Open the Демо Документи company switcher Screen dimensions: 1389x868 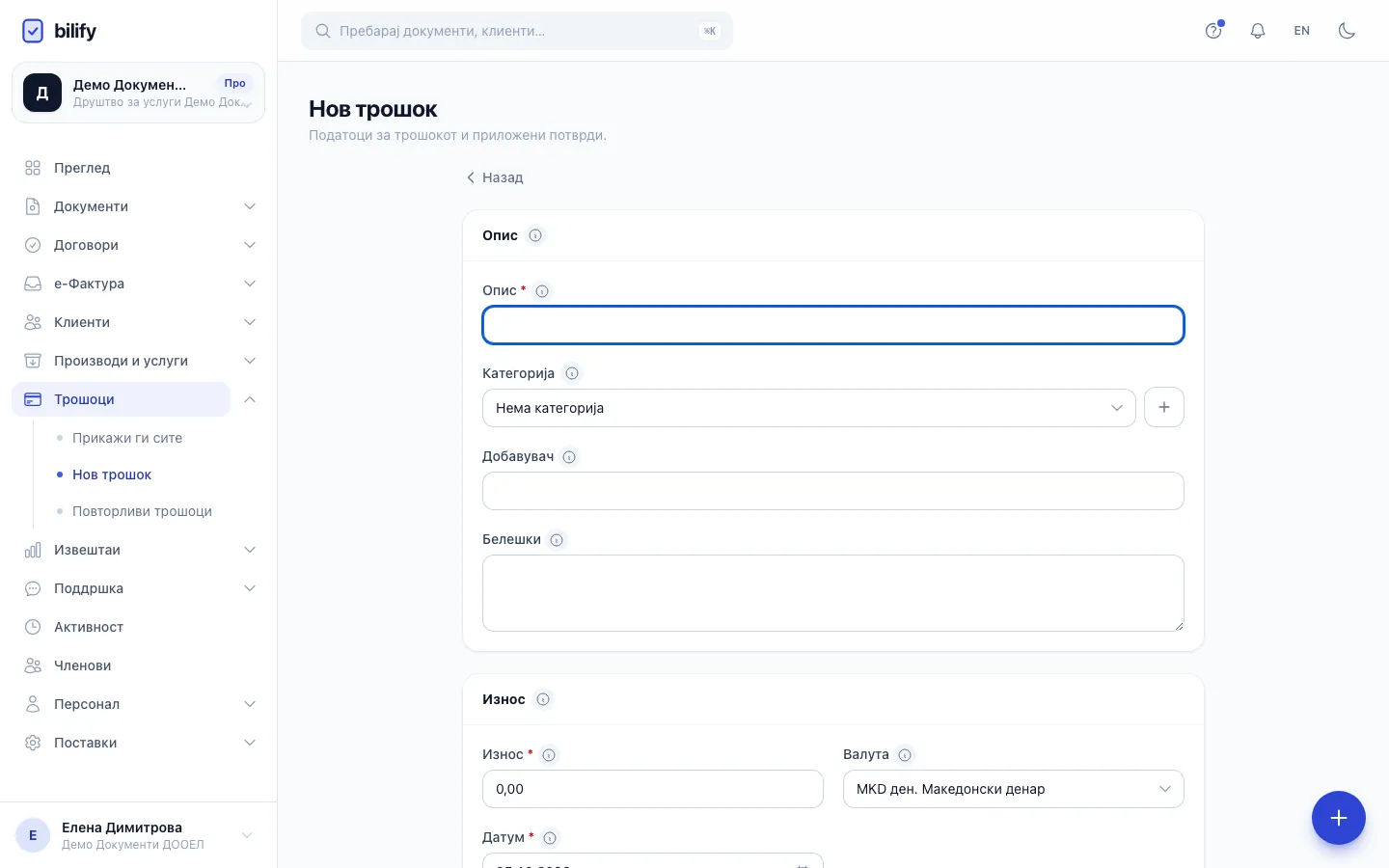point(138,93)
